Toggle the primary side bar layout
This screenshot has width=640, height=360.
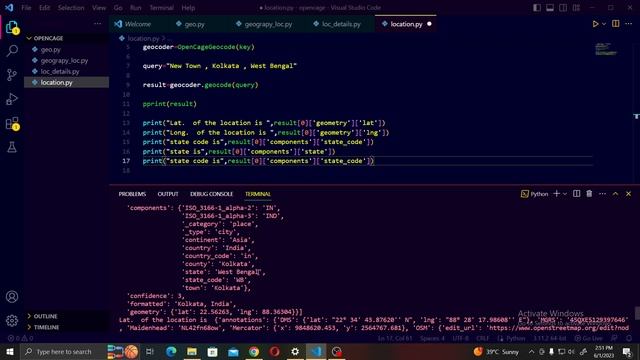pyautogui.click(x=537, y=8)
